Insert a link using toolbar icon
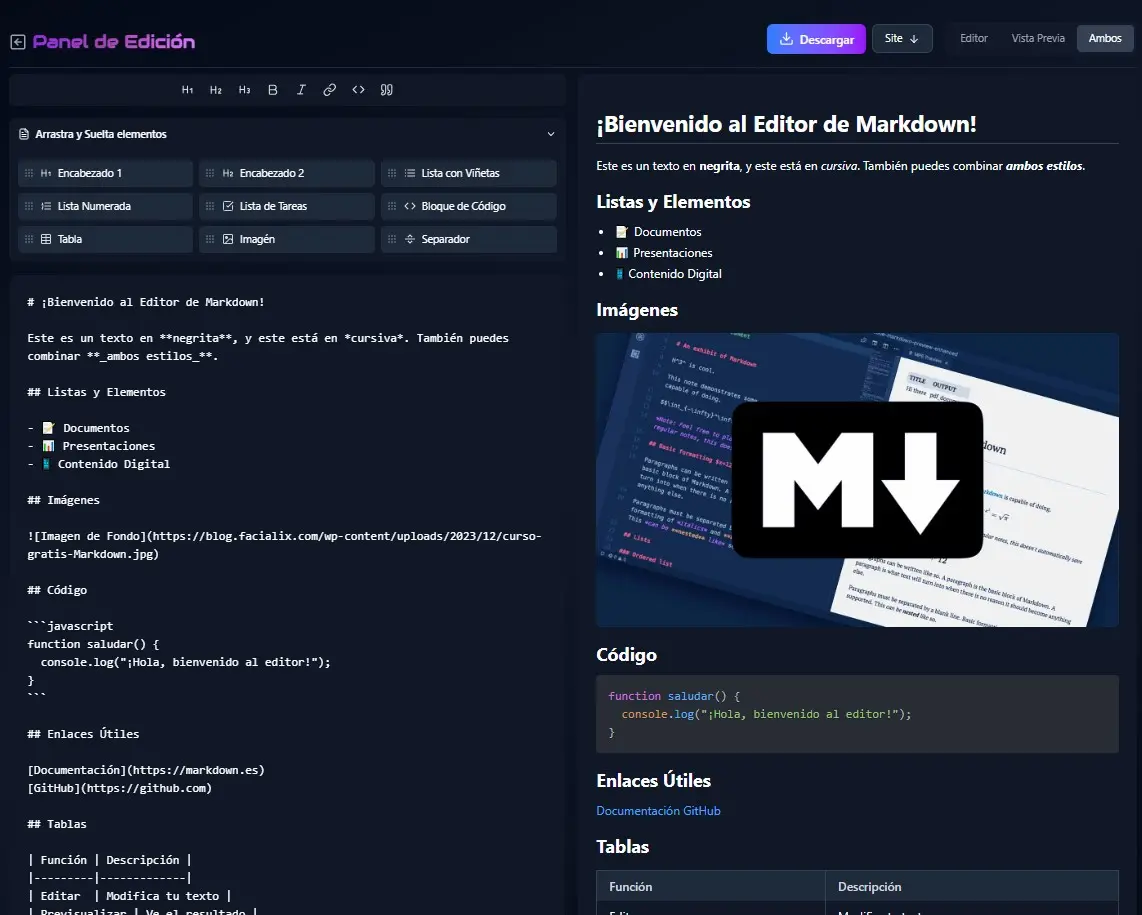The image size is (1142, 915). click(329, 90)
